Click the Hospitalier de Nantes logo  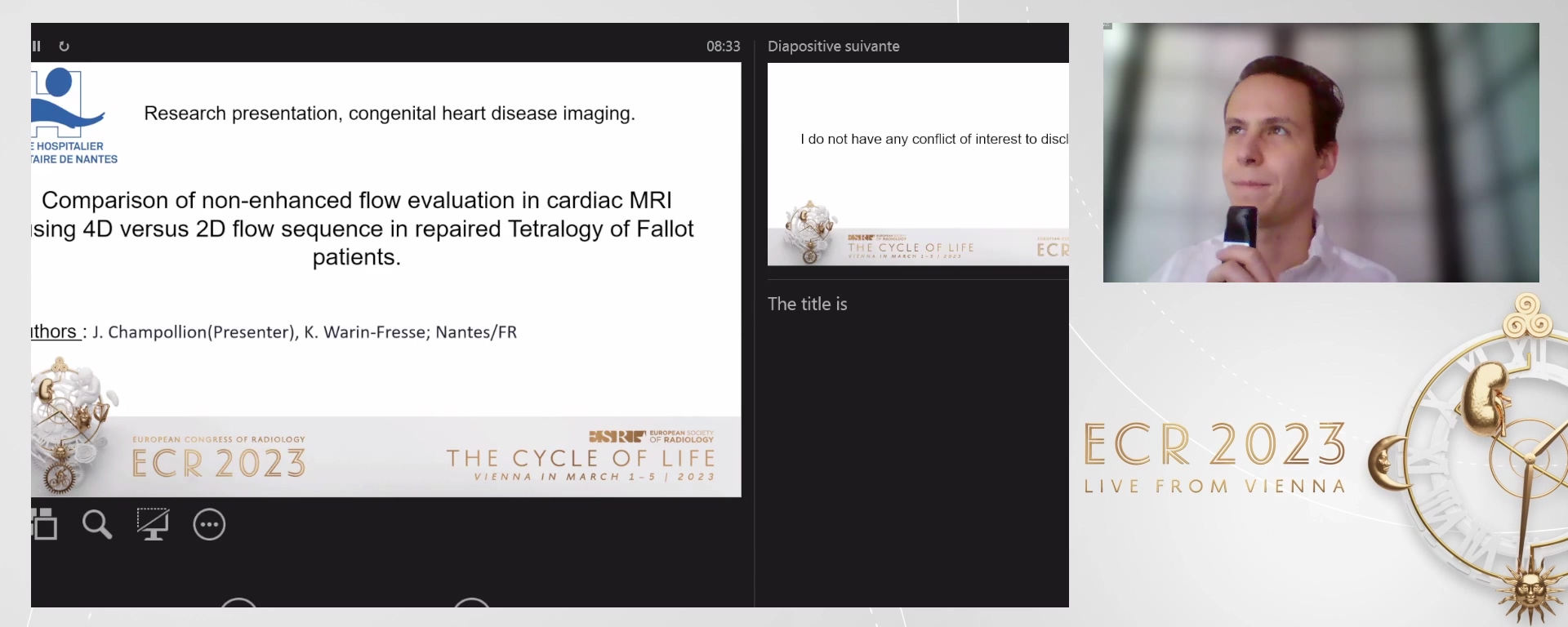coord(73,116)
